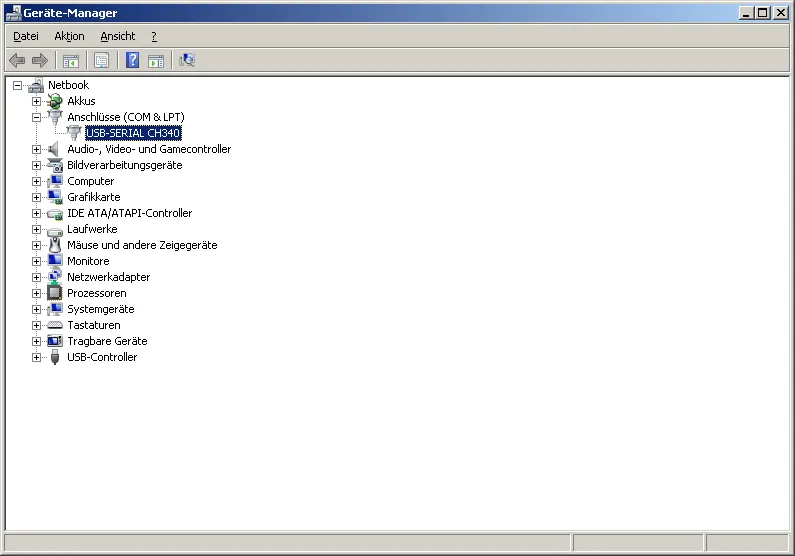Collapse the Netbook root node

coord(18,85)
